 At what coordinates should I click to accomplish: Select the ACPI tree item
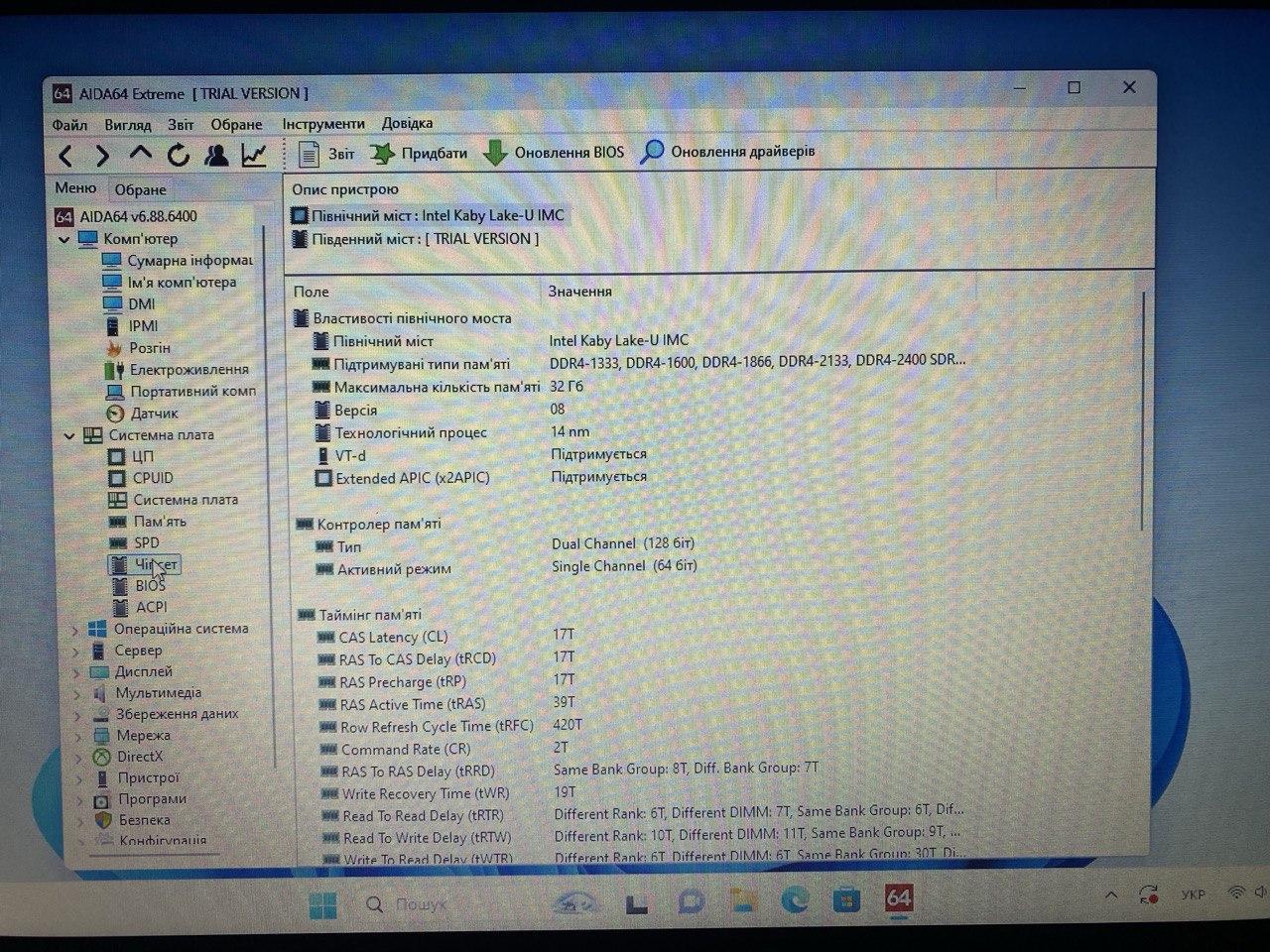point(139,607)
